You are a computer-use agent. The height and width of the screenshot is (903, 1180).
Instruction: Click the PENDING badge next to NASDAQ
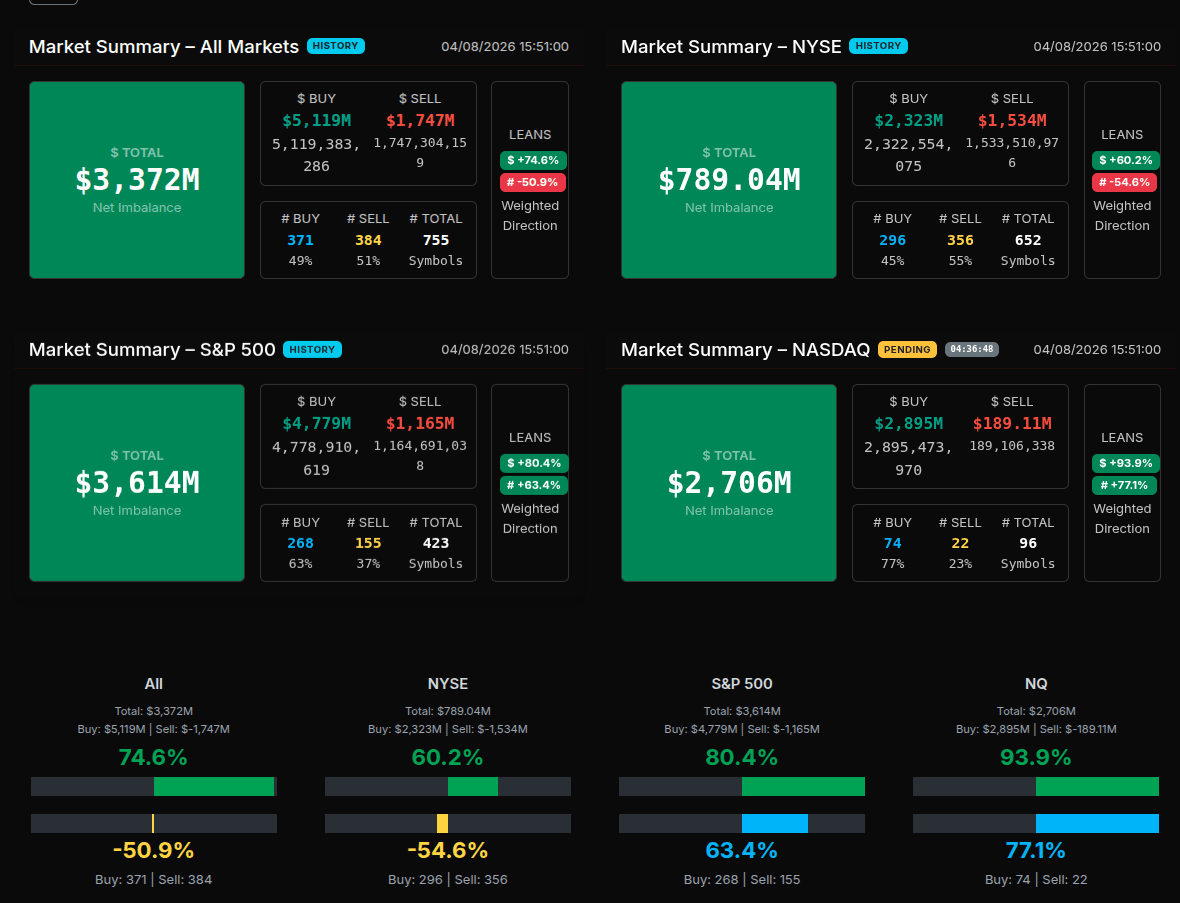pyautogui.click(x=907, y=350)
